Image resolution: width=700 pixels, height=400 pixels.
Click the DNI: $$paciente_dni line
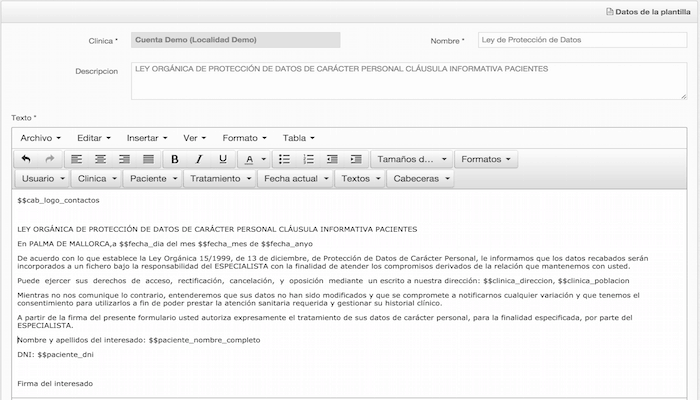(x=55, y=354)
